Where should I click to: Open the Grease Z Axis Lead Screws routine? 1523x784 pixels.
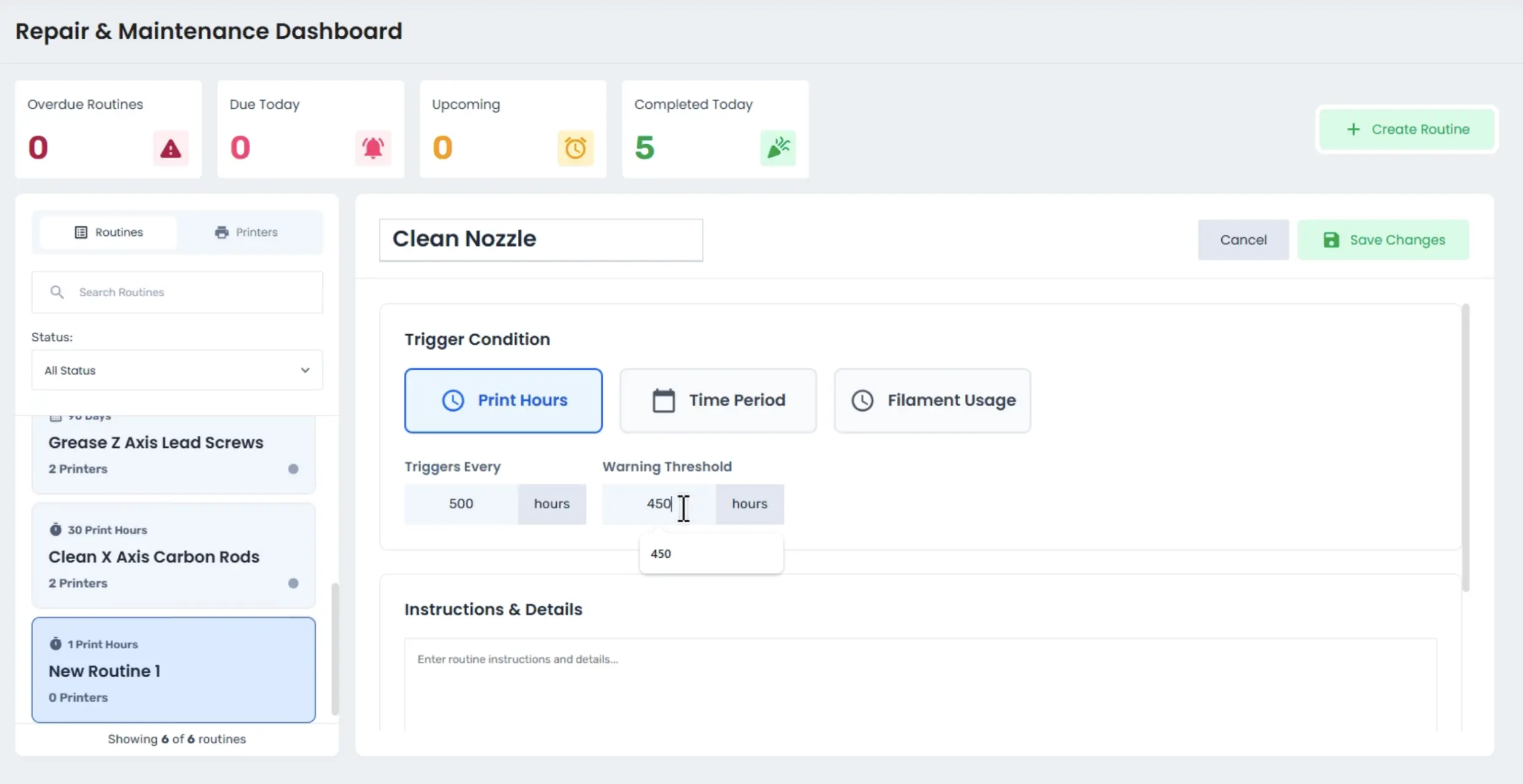[x=173, y=453]
